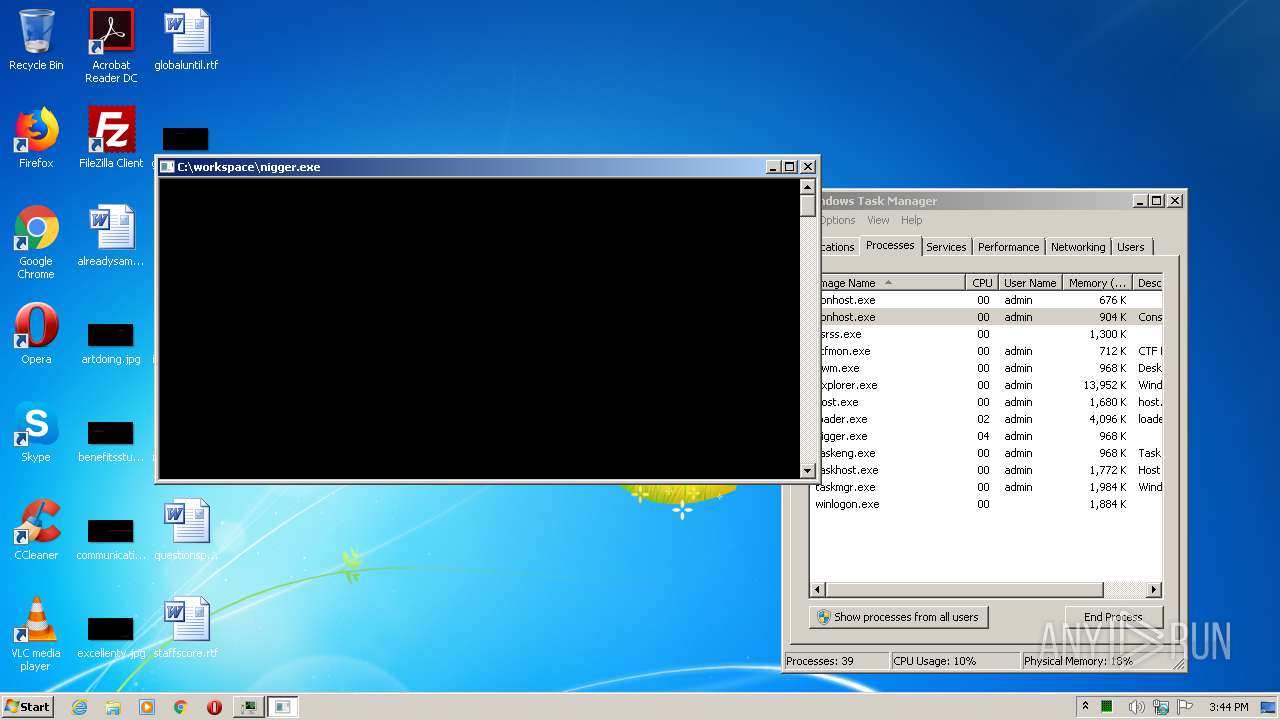Open the console window system menu icon

point(168,167)
